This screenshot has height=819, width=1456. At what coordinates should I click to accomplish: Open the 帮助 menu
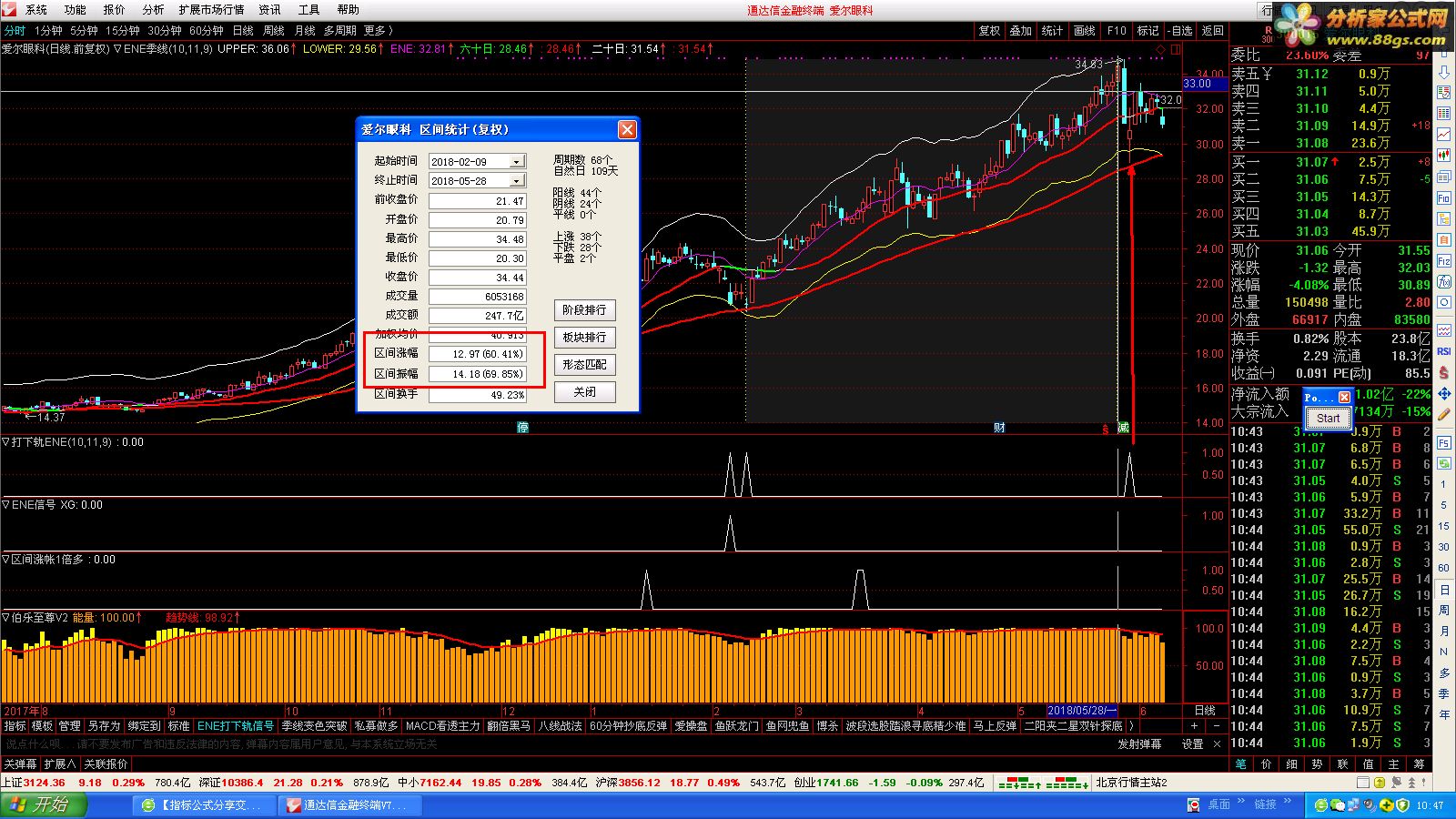[x=349, y=9]
